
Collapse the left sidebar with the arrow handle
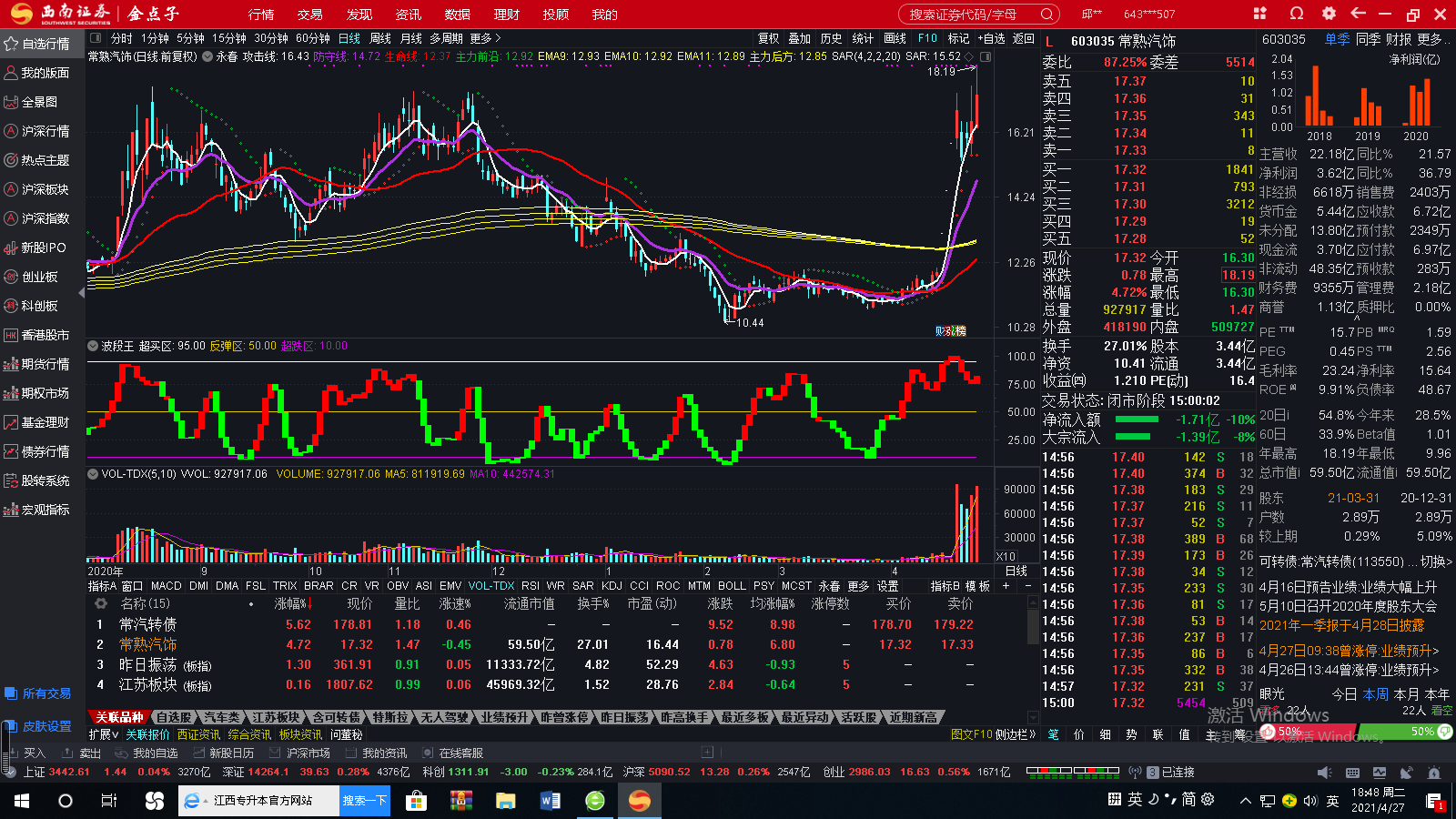tap(82, 293)
